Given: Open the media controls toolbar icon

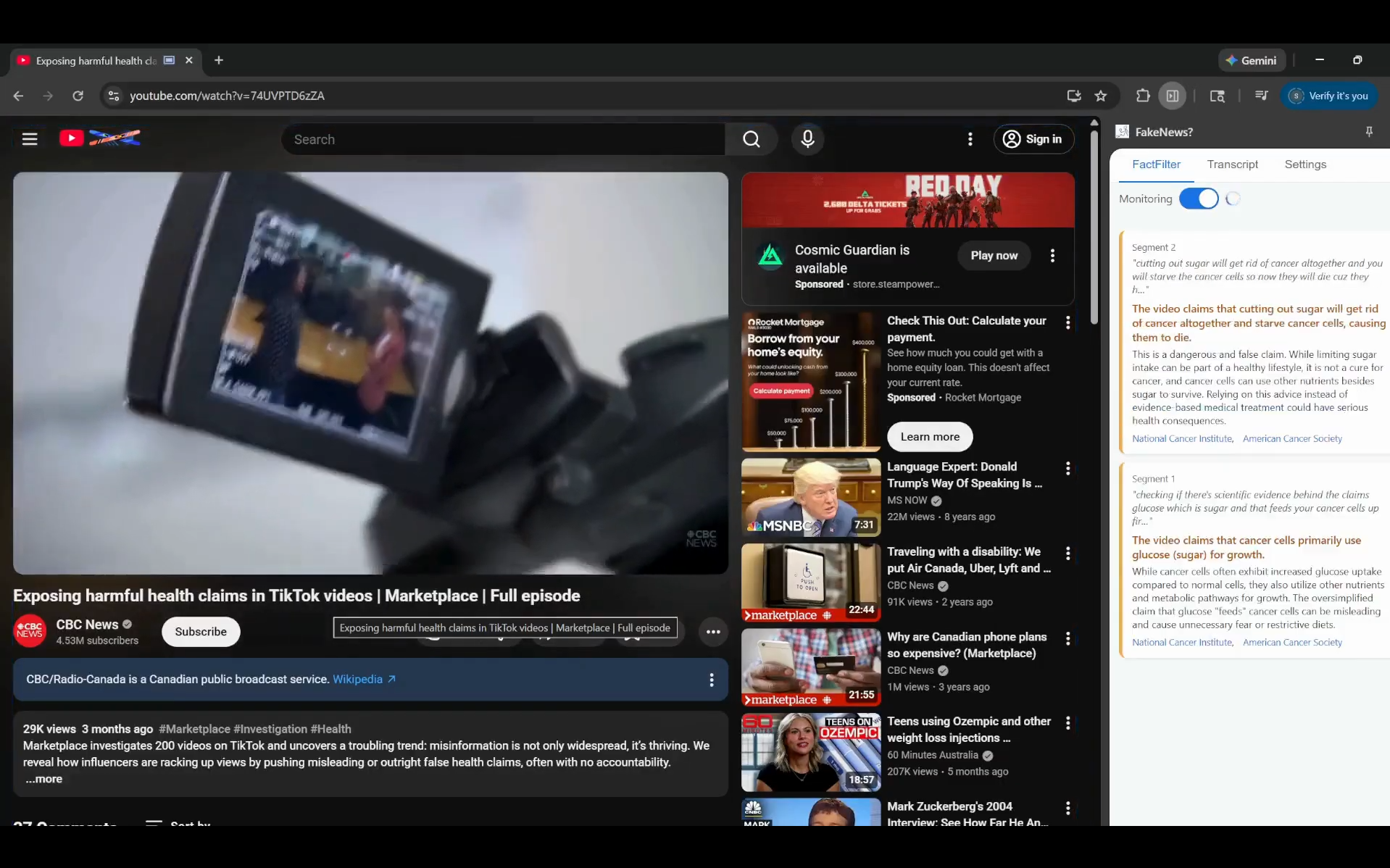Looking at the screenshot, I should click(1261, 96).
